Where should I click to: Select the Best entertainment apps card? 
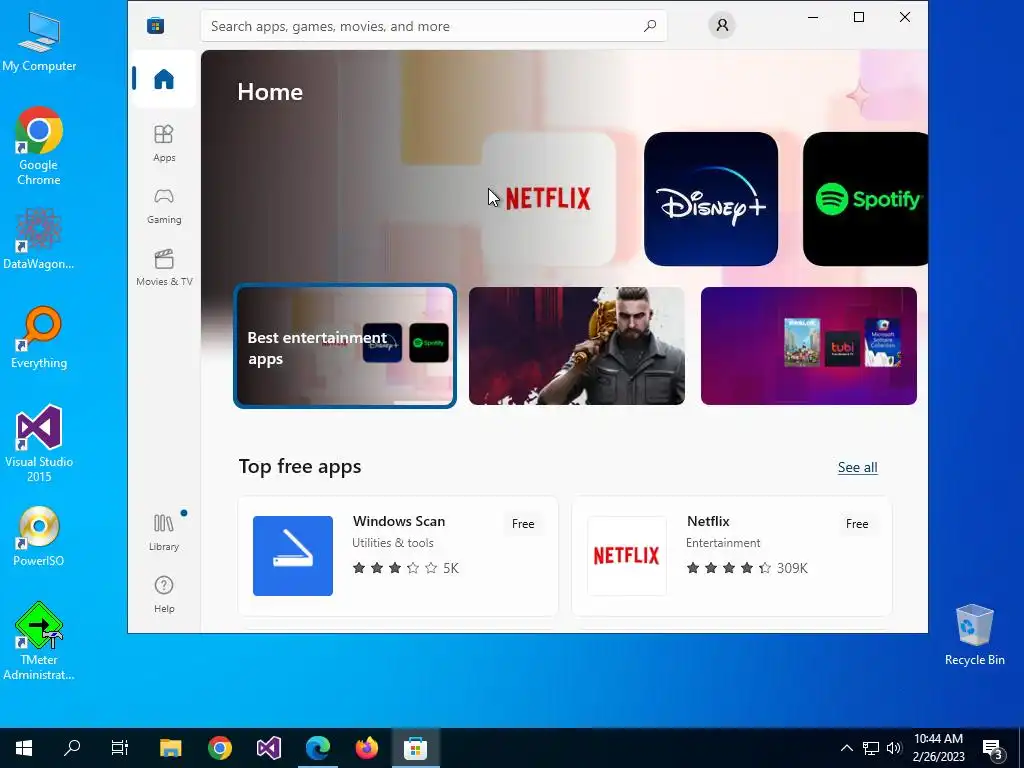click(345, 345)
